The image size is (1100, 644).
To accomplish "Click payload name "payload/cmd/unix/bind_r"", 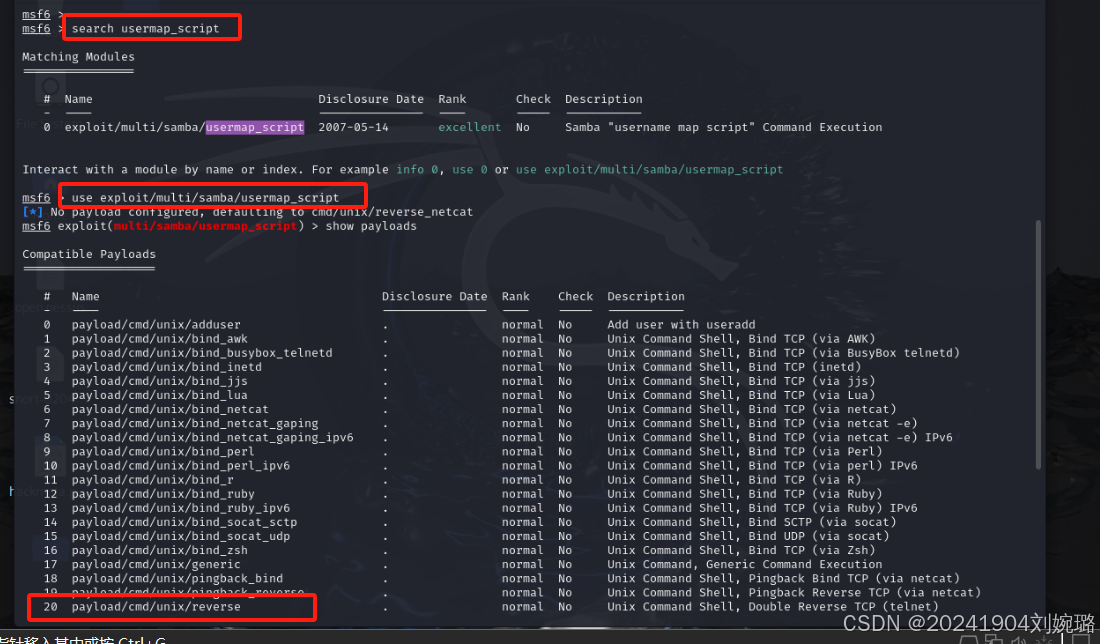I will tap(152, 480).
